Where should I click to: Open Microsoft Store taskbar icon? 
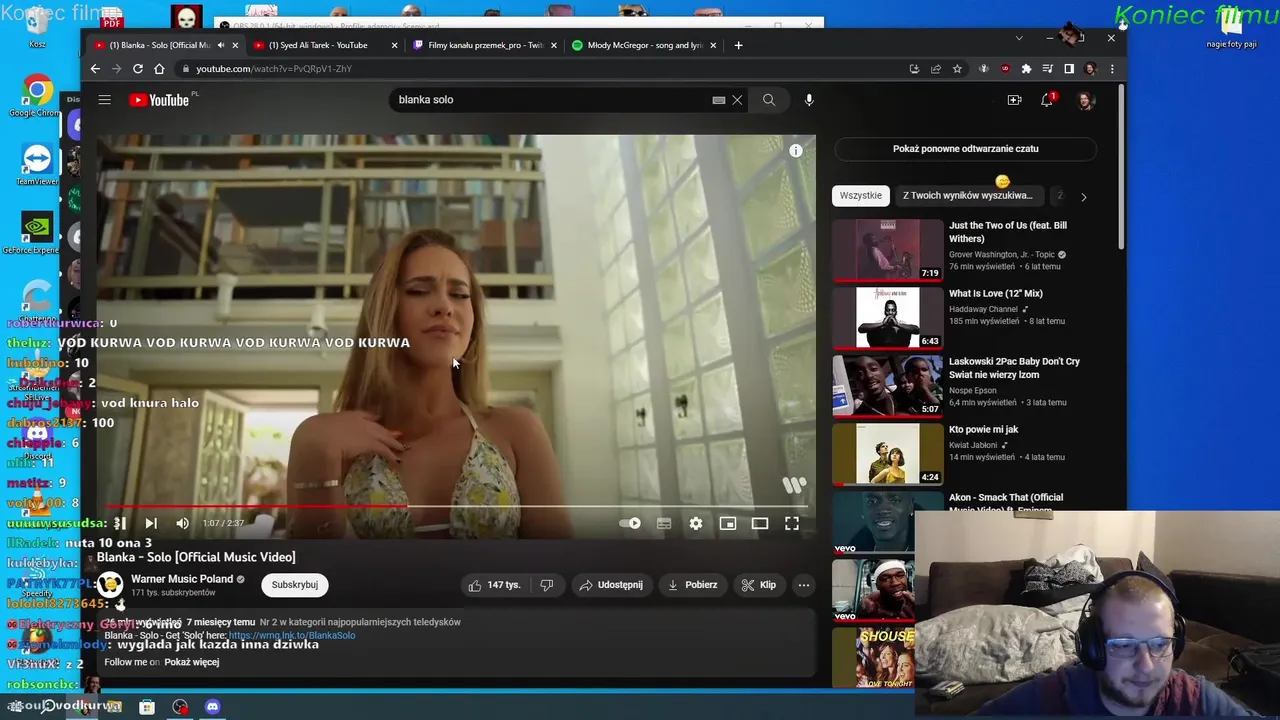tap(147, 707)
